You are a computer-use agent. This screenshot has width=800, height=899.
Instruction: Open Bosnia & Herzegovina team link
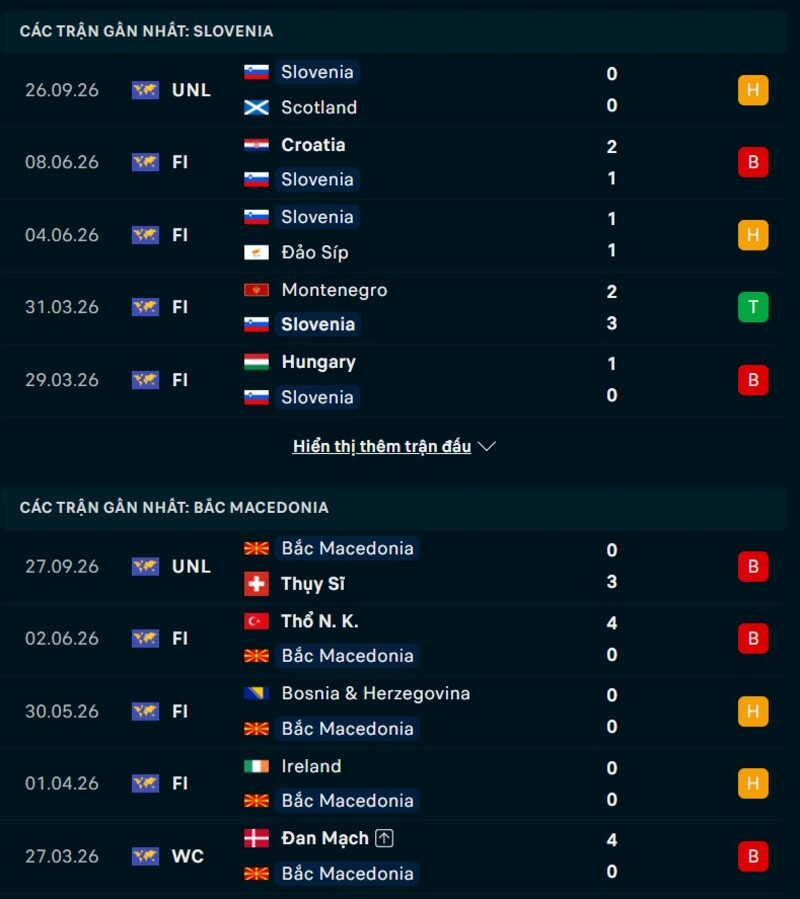[x=376, y=694]
